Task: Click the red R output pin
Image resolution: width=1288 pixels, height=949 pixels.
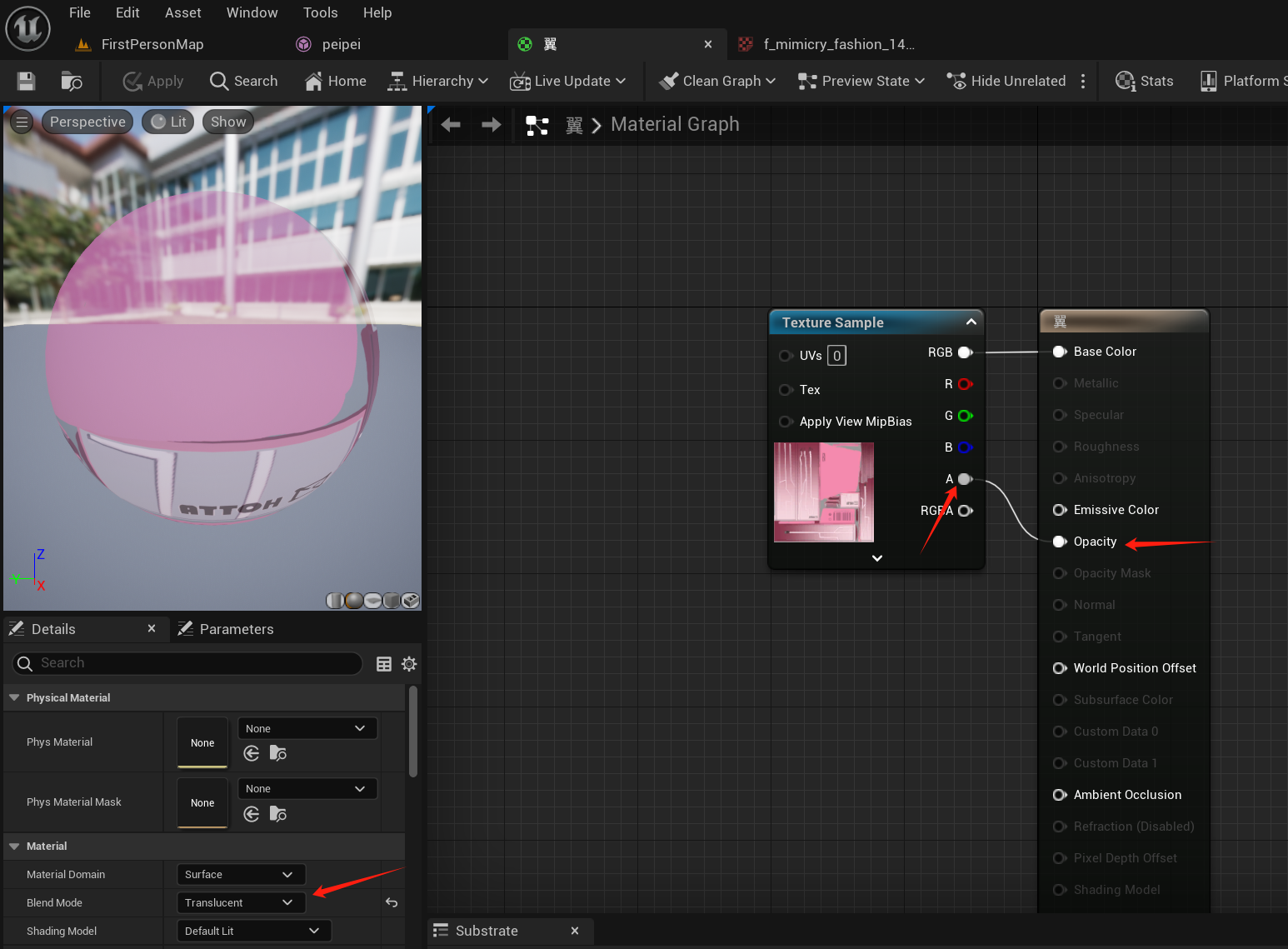Action: (966, 384)
